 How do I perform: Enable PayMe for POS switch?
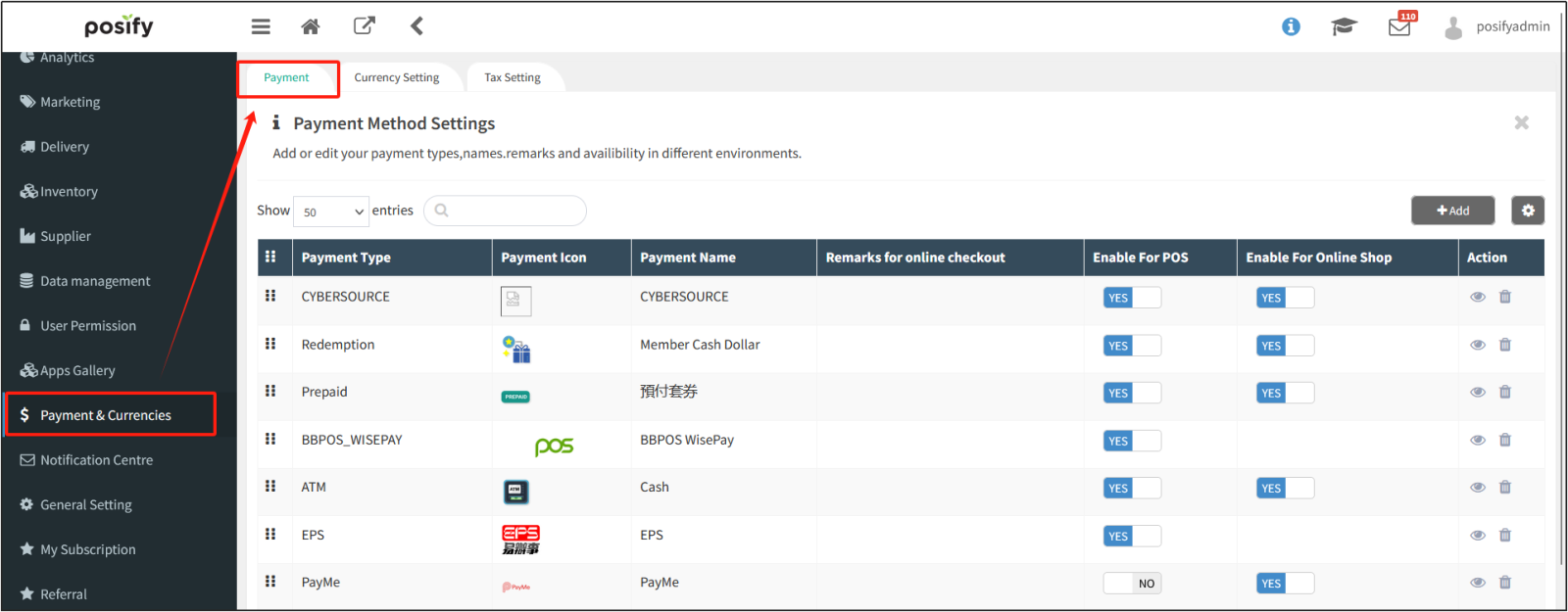[x=1132, y=584]
